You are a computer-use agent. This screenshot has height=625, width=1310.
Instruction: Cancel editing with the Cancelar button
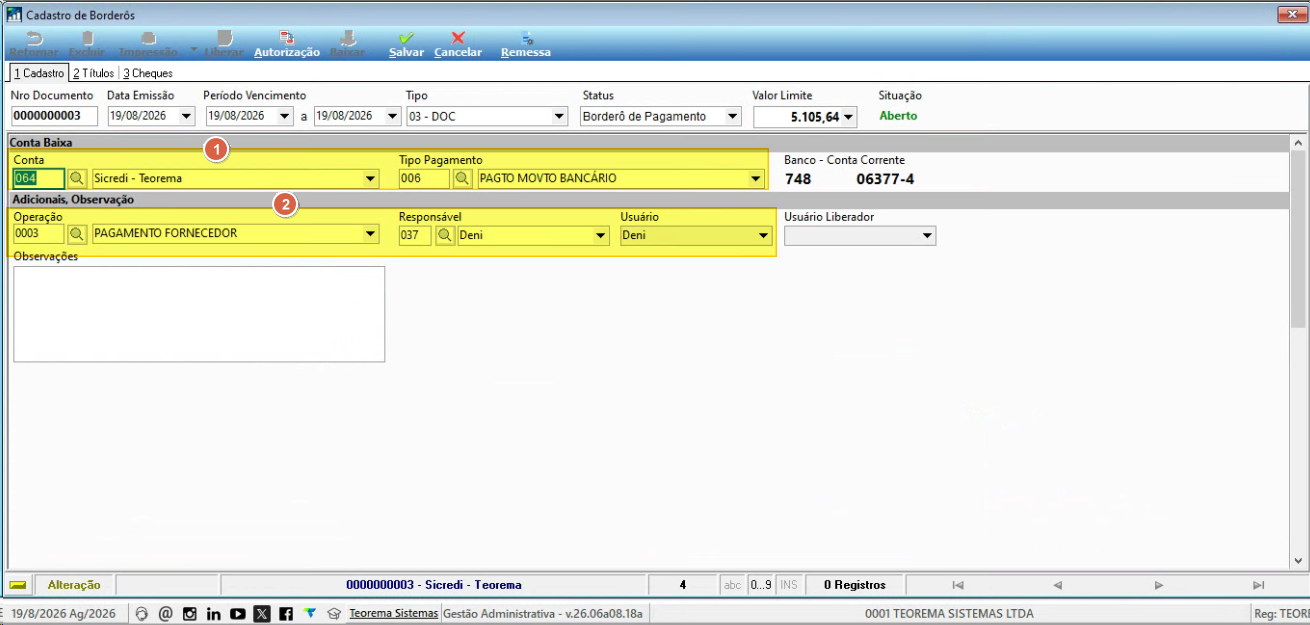[458, 44]
